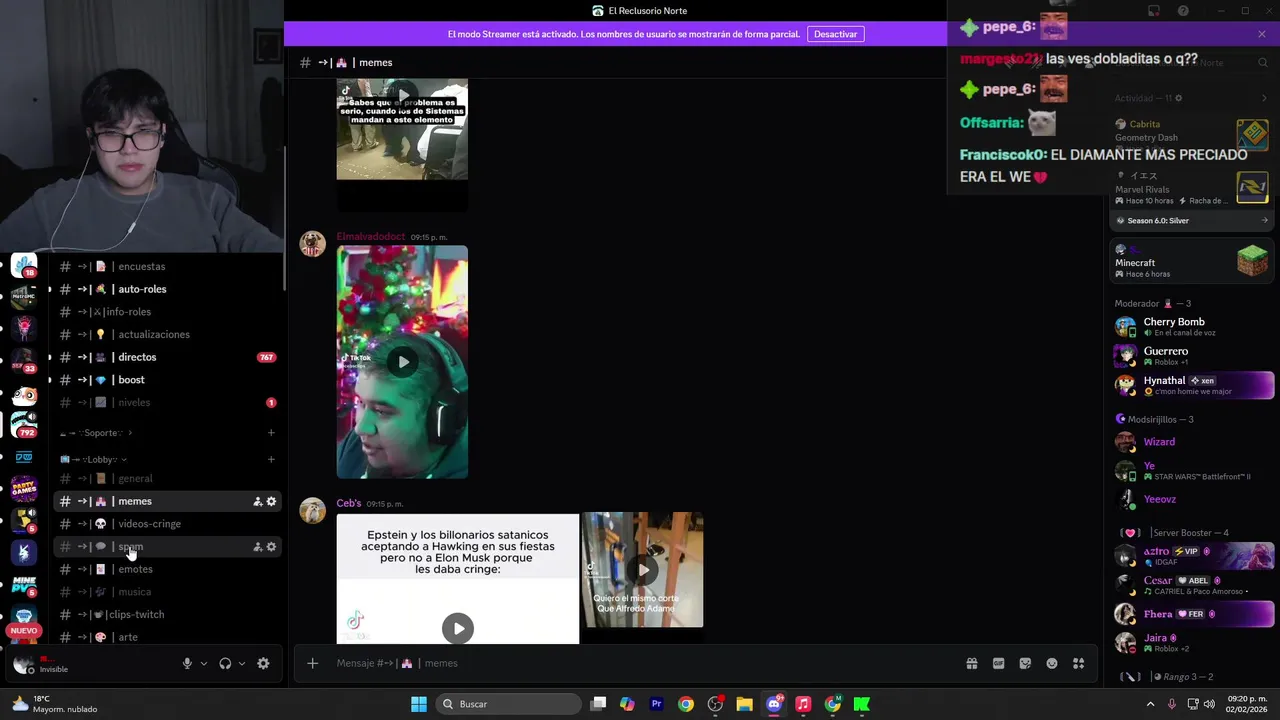Image resolution: width=1280 pixels, height=720 pixels.
Task: Toggle microphone mute in user panel
Action: tap(187, 663)
